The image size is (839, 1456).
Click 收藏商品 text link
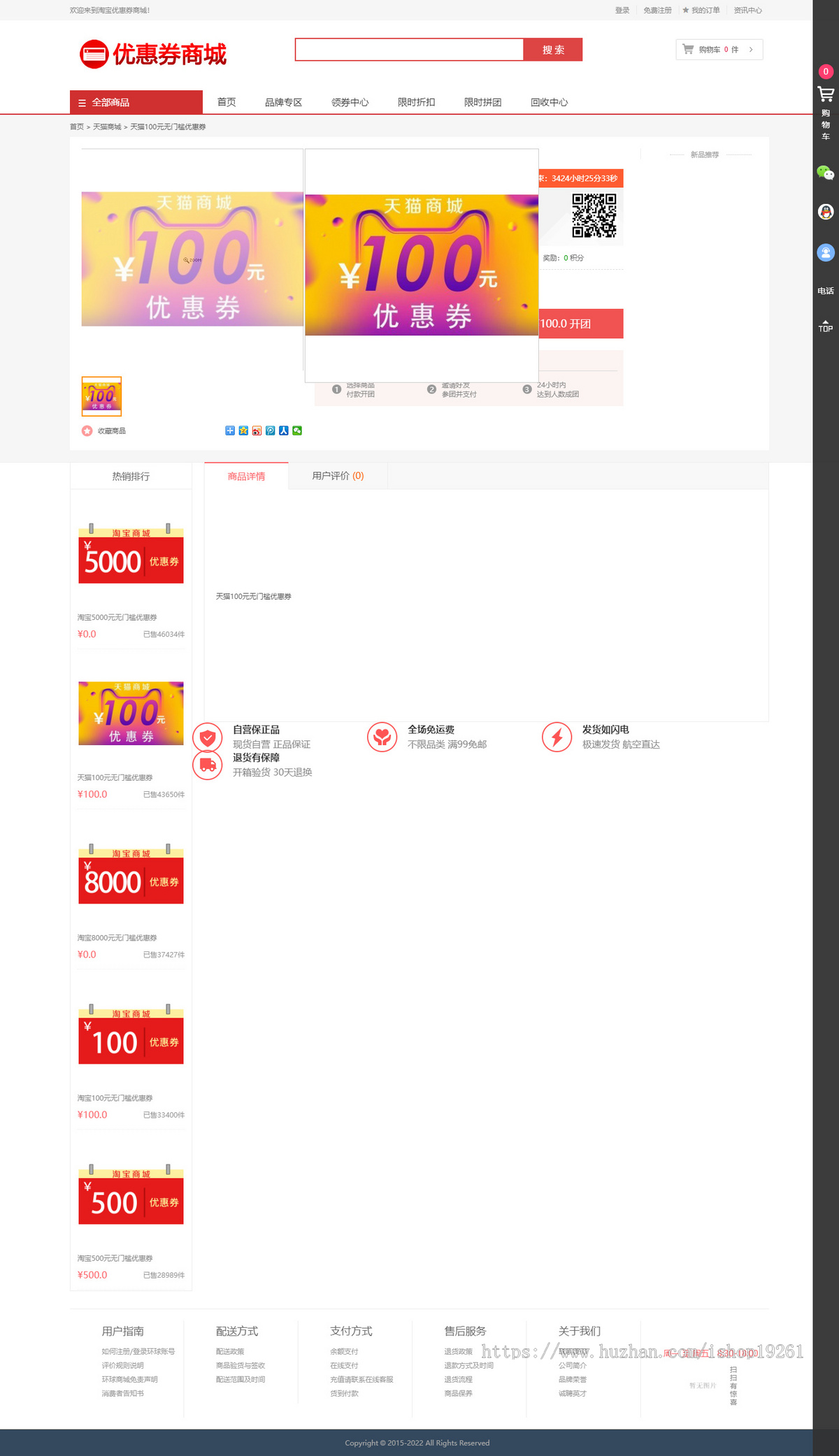click(112, 431)
